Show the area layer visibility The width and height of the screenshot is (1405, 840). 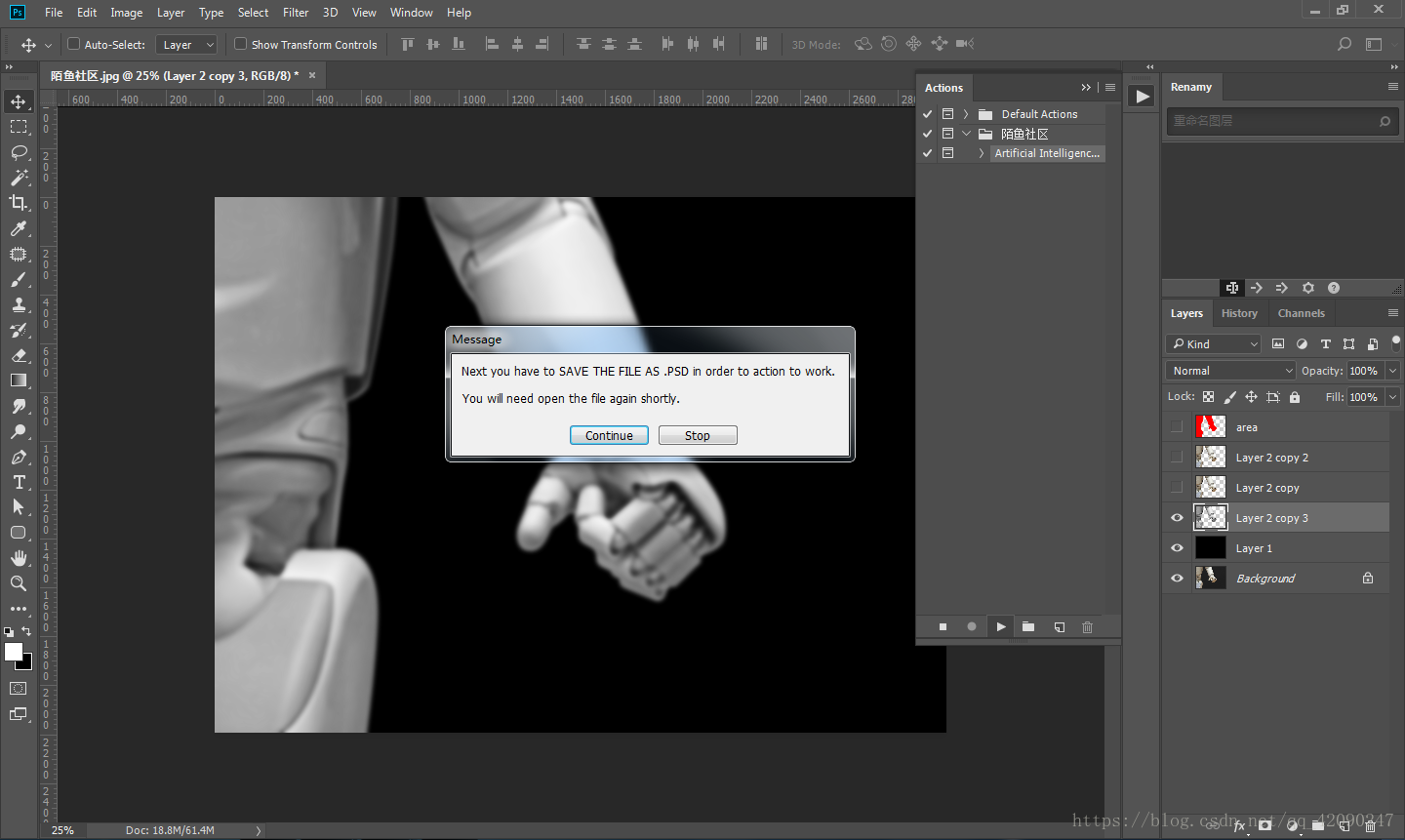coord(1177,426)
